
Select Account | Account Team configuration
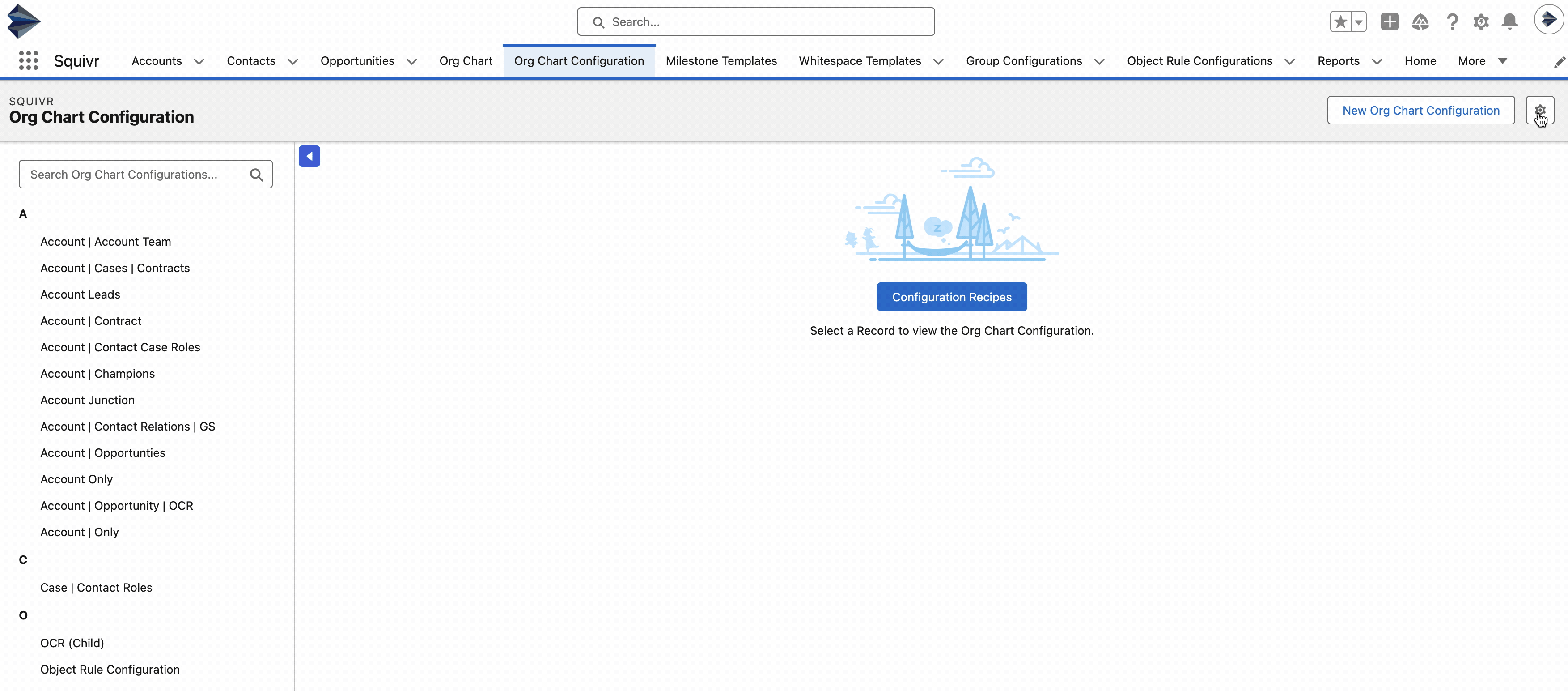tap(106, 242)
